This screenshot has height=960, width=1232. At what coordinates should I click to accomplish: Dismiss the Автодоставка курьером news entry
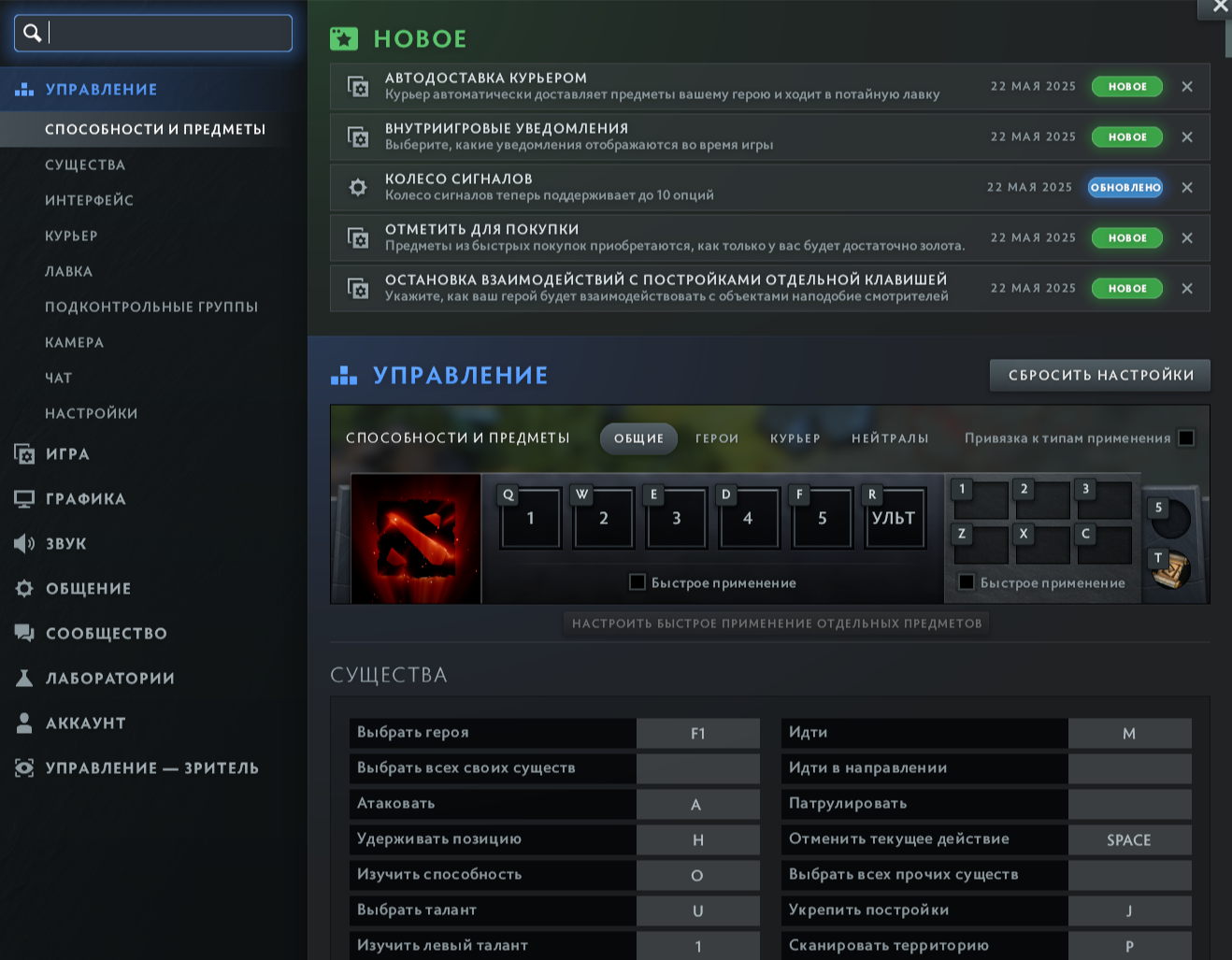[x=1187, y=87]
